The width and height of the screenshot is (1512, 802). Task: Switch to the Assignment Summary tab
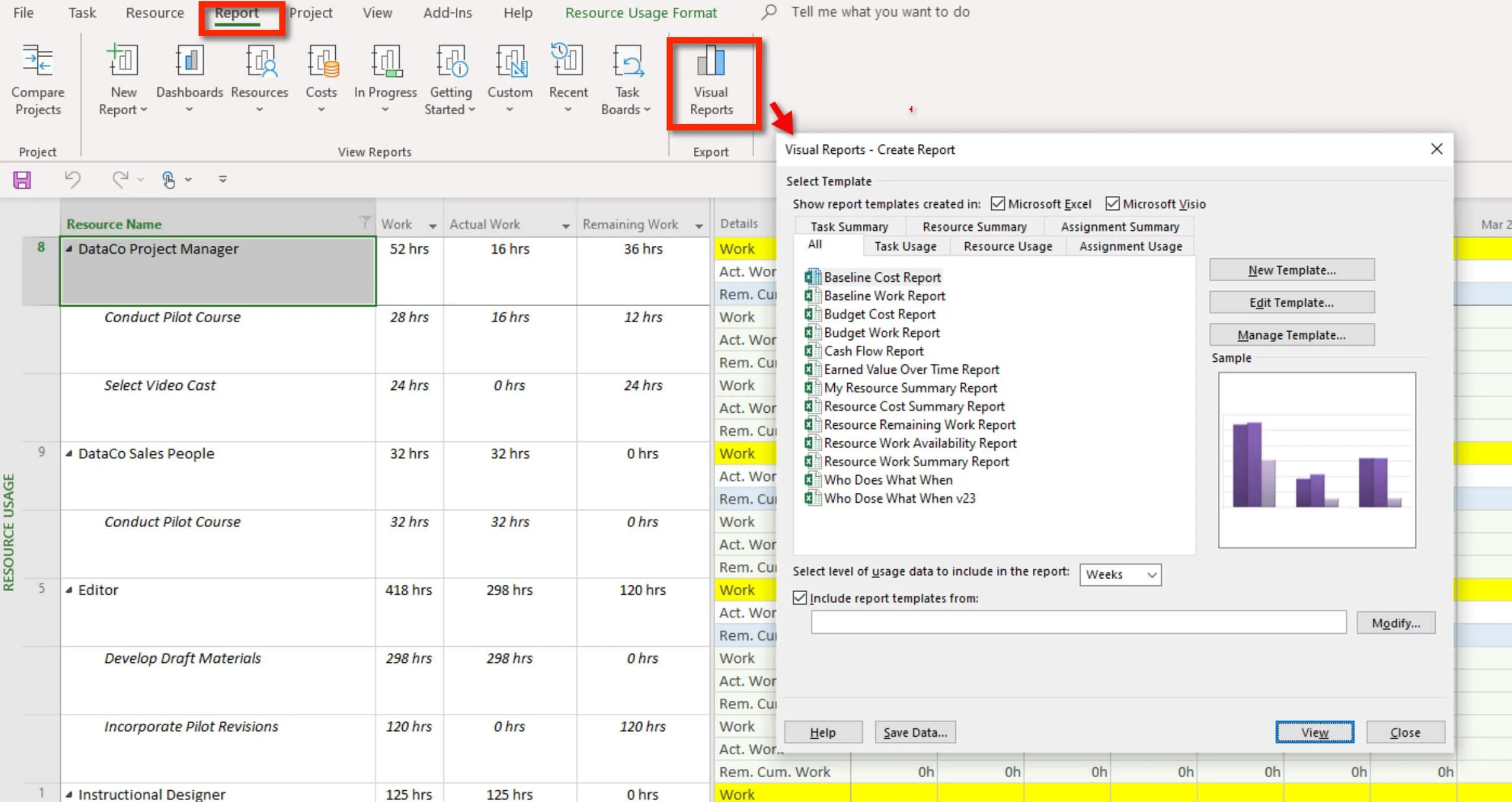1120,227
